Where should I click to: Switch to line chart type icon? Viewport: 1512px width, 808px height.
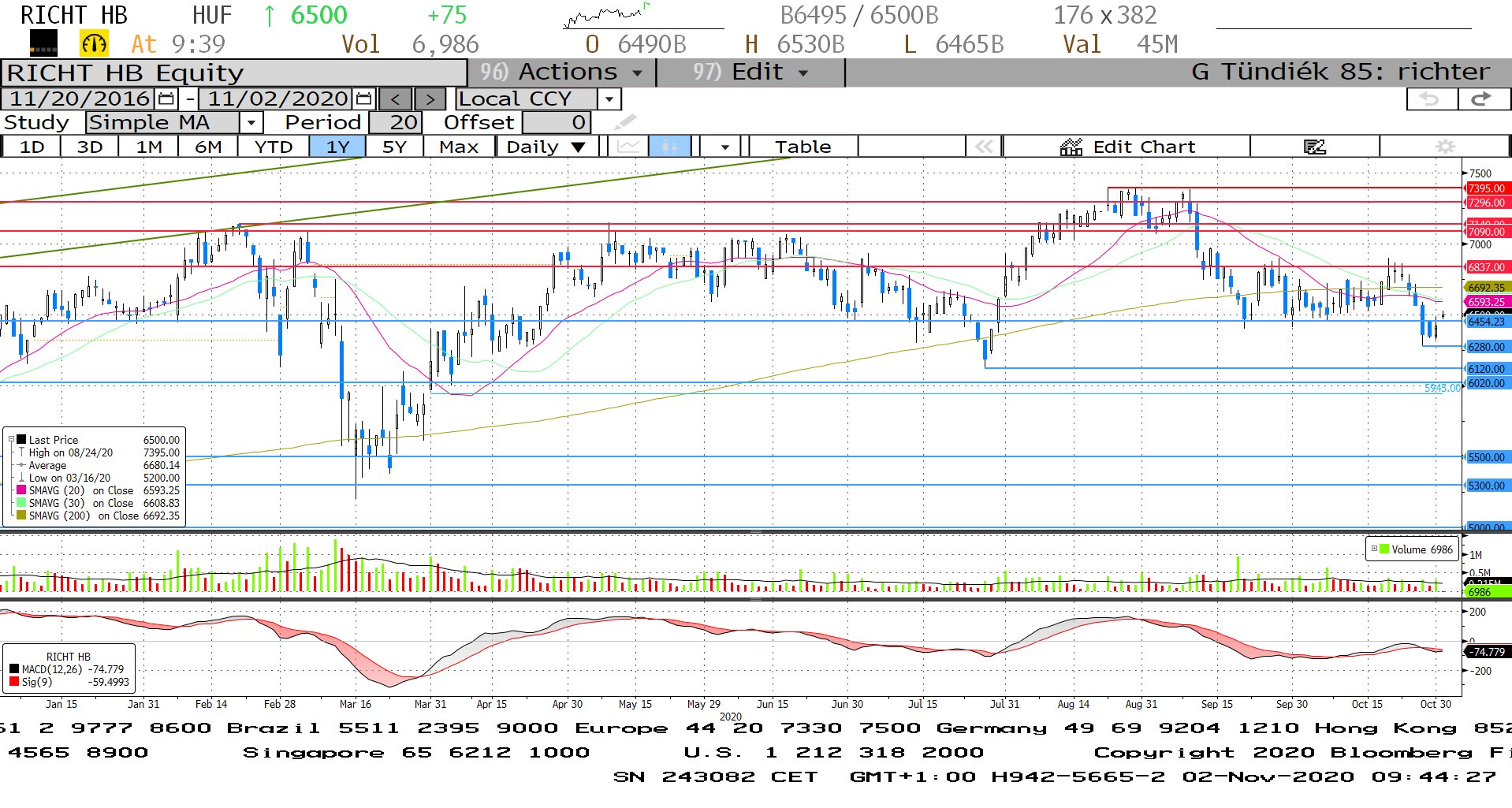tap(628, 147)
